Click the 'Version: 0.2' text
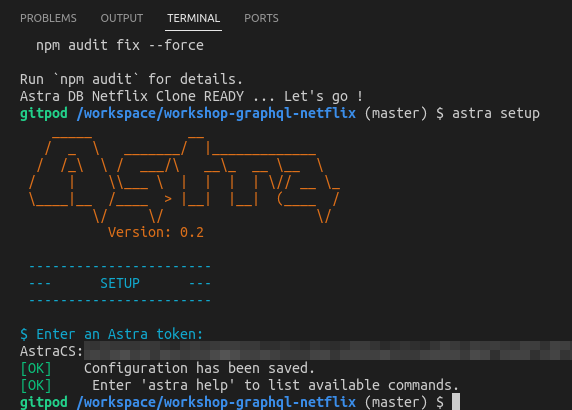Screen dimensions: 572x410 coord(156,232)
